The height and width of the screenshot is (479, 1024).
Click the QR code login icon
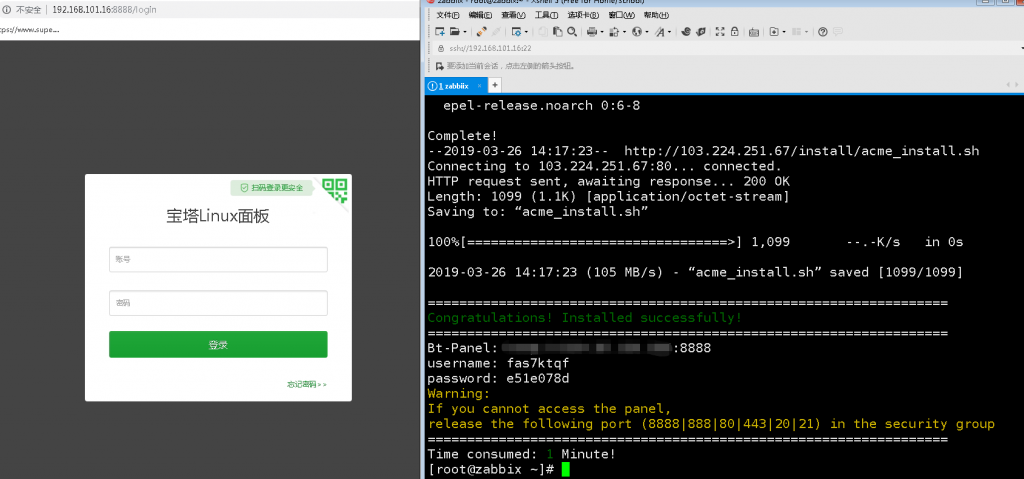(x=335, y=190)
